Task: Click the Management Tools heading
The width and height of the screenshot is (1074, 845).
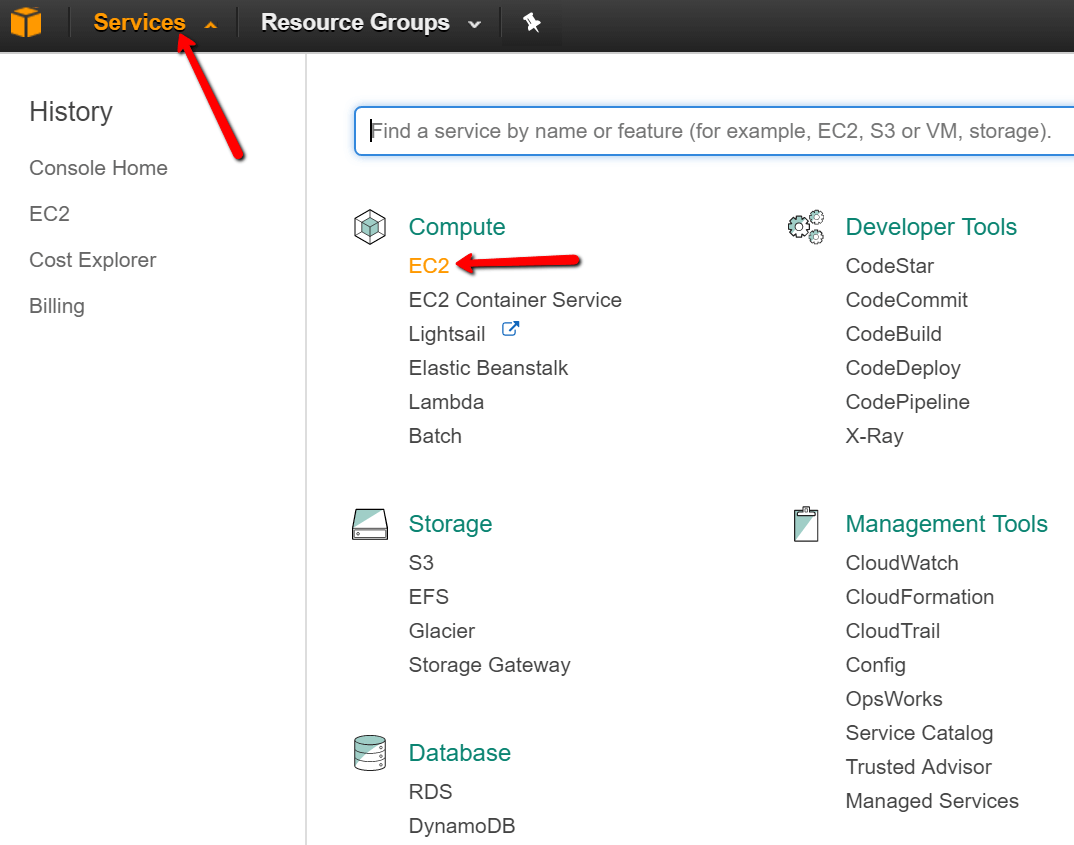Action: click(x=947, y=524)
